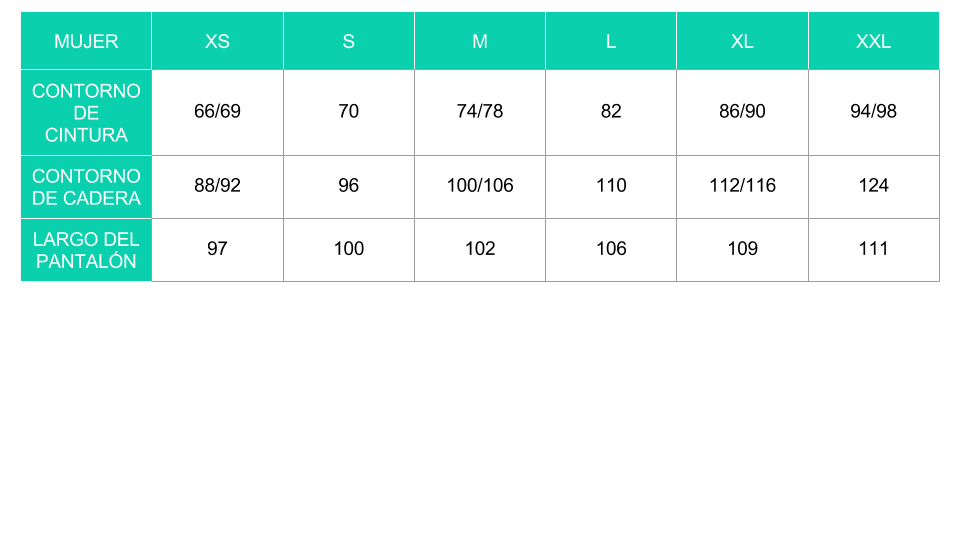Viewport: 960px width, 540px height.
Task: Click the 94/98 waist cell
Action: pyautogui.click(x=874, y=113)
